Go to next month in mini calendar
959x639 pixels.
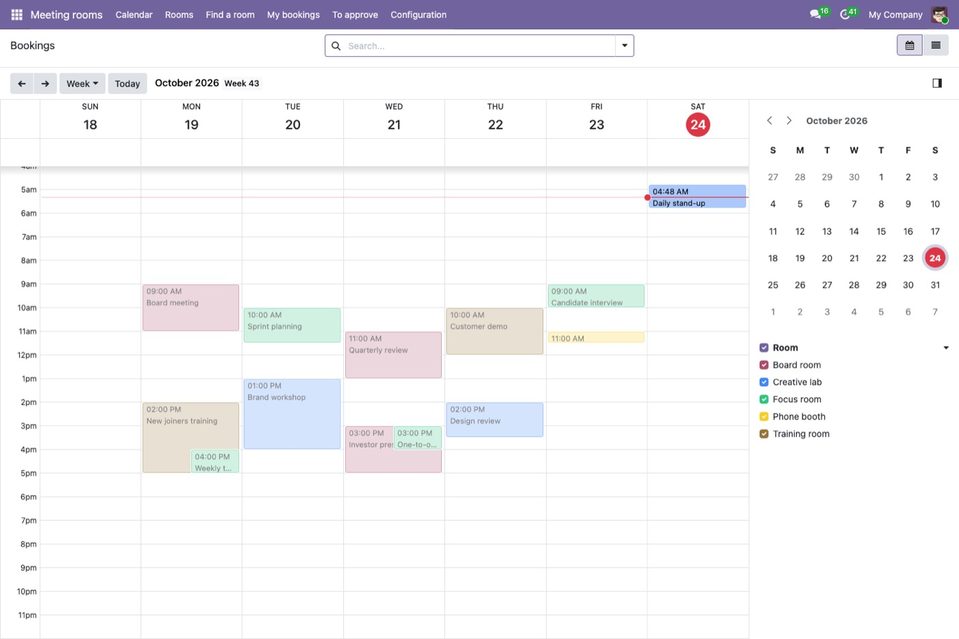[789, 120]
